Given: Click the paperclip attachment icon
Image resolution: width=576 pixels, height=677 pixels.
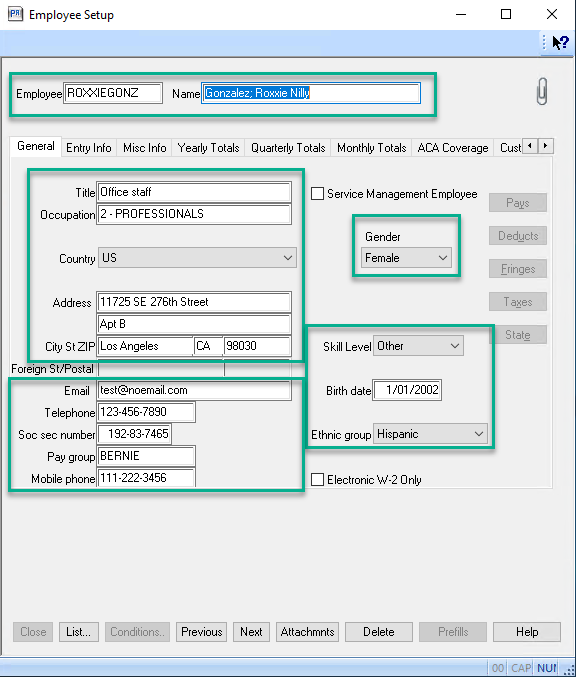Looking at the screenshot, I should (542, 91).
